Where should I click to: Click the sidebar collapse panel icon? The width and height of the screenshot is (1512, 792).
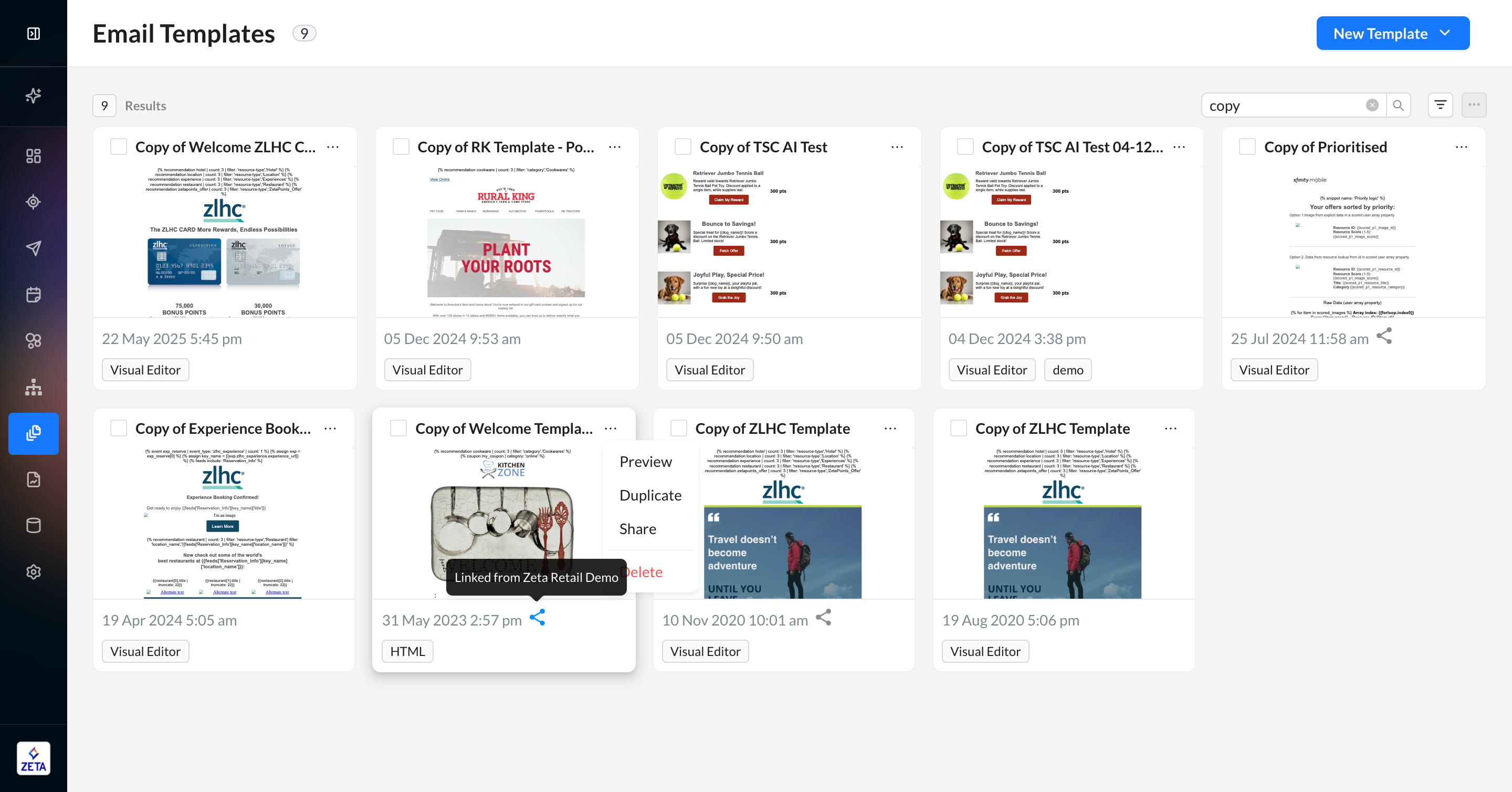[x=34, y=34]
